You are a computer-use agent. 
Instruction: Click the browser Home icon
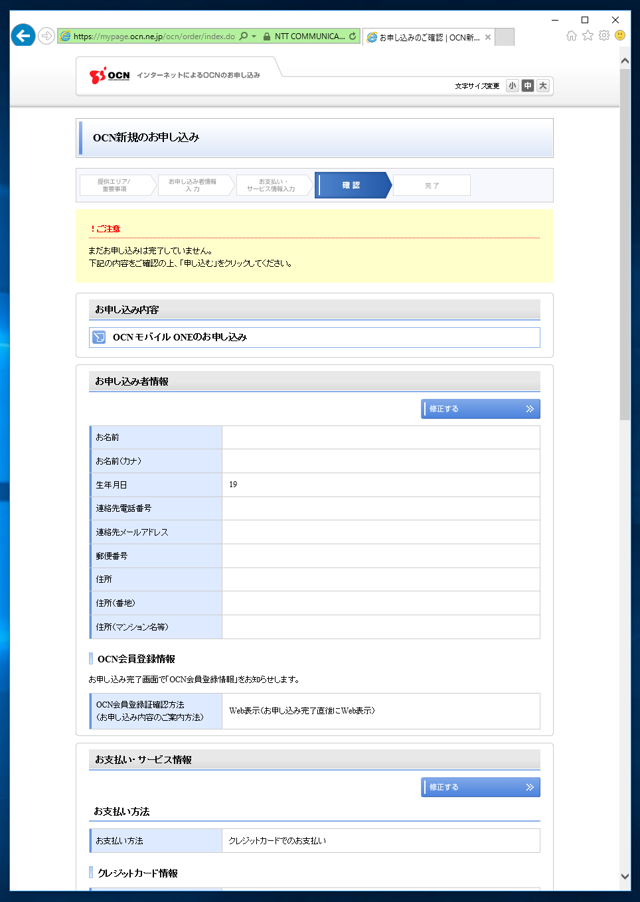coord(571,36)
